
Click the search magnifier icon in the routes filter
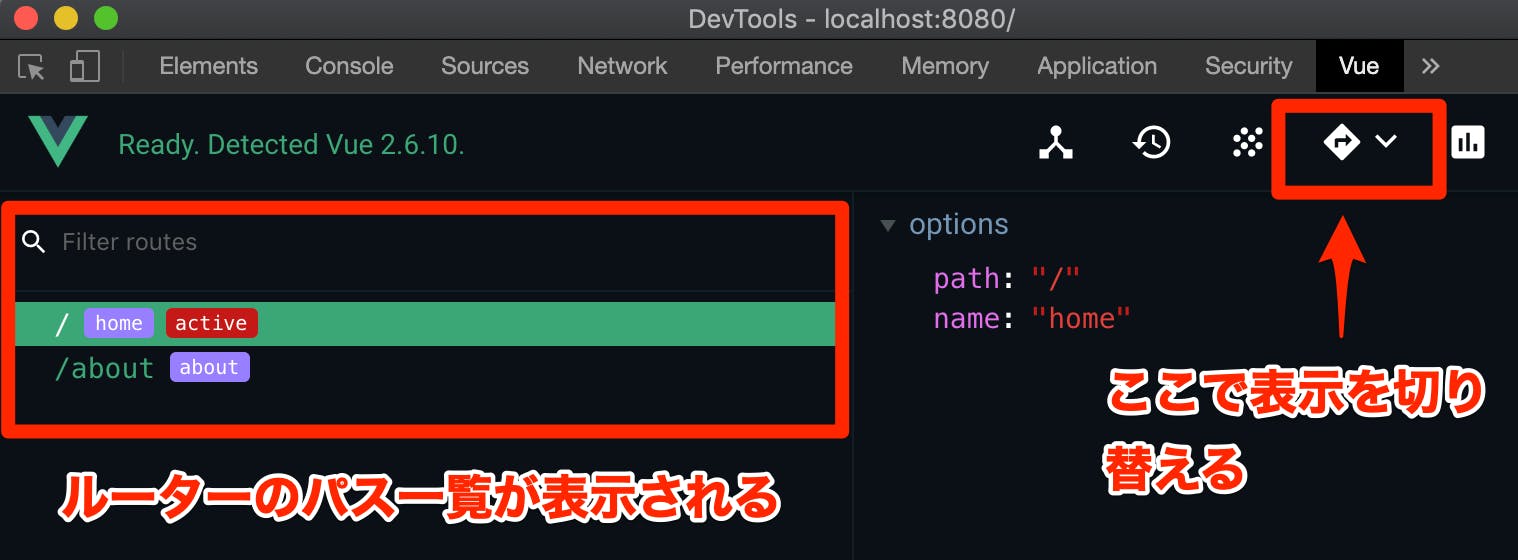tap(34, 242)
